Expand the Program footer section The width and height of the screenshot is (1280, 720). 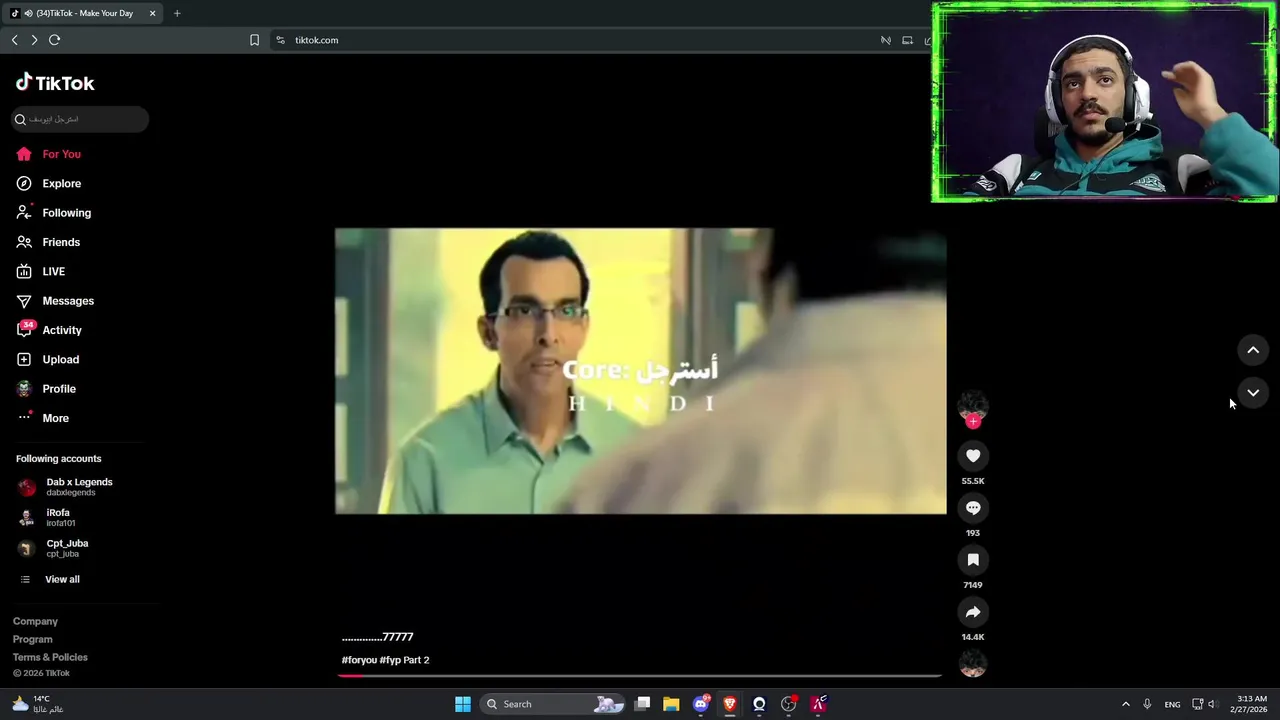click(x=32, y=639)
